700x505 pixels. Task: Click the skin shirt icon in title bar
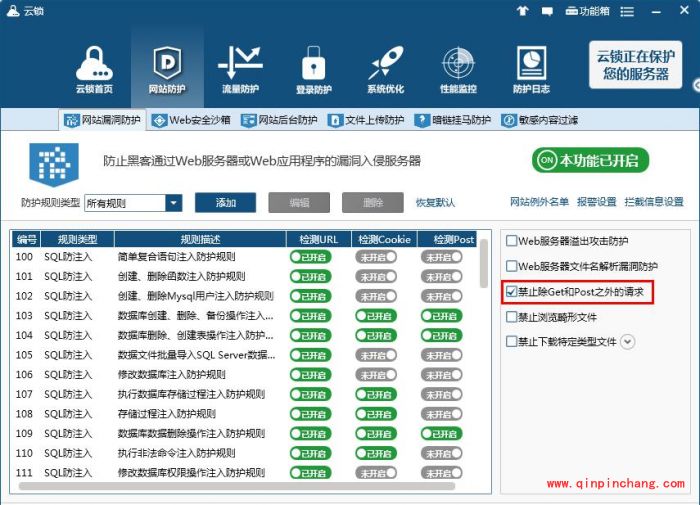click(x=522, y=11)
